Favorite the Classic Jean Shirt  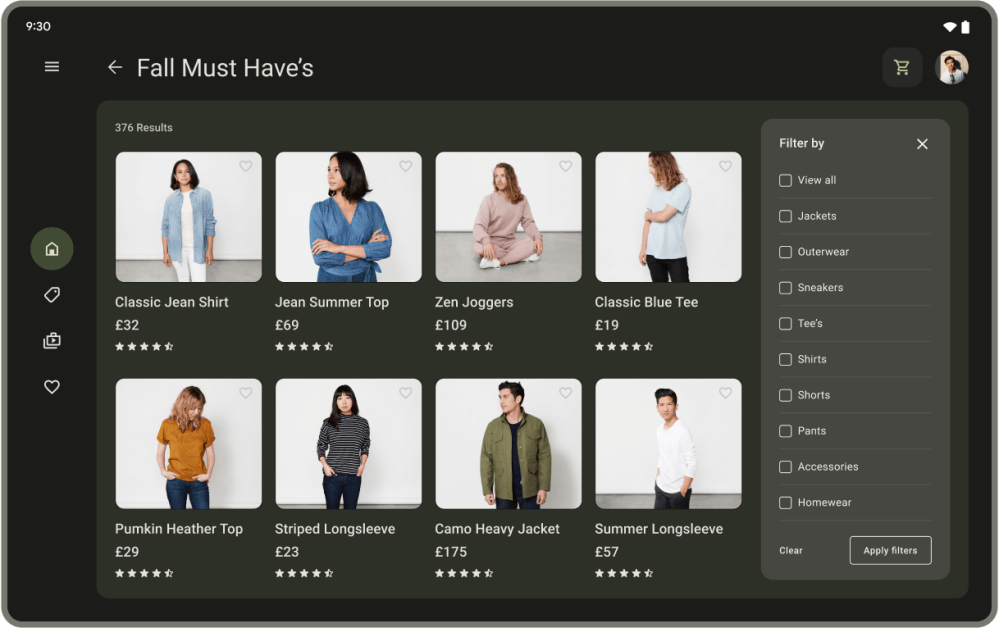(245, 167)
